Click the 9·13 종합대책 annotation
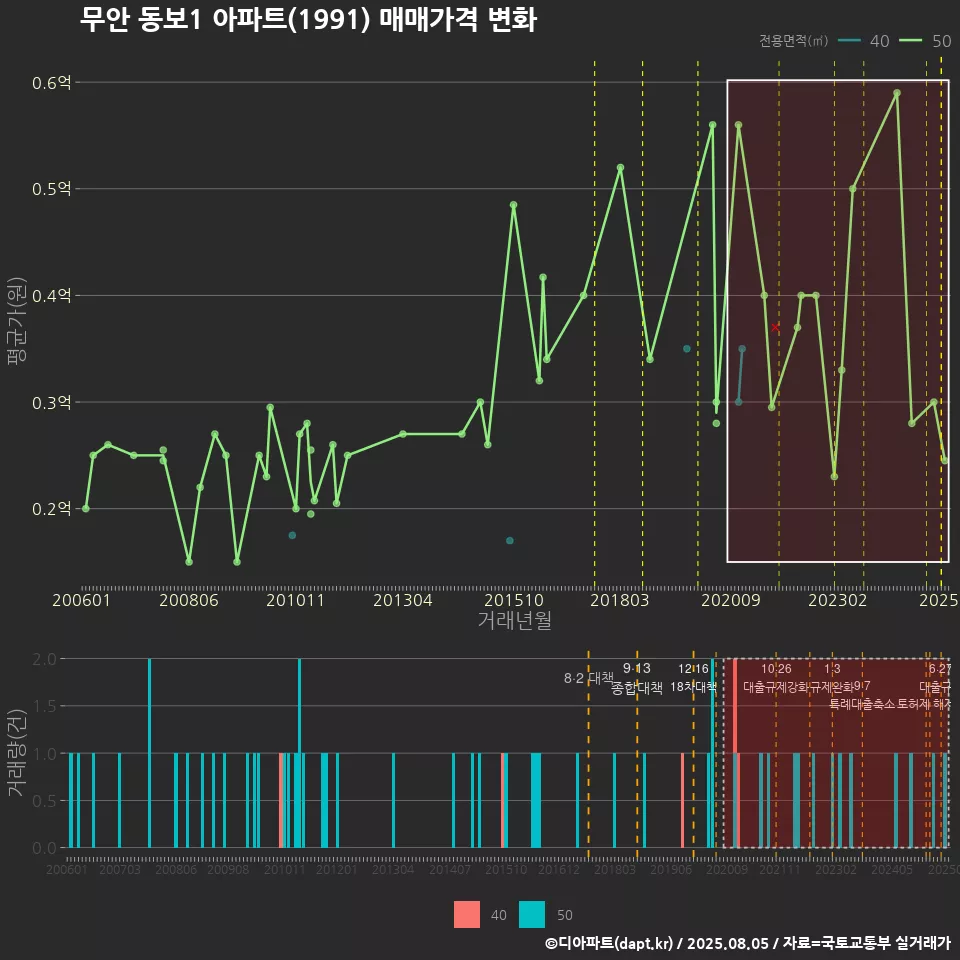This screenshot has height=960, width=960. click(x=637, y=678)
